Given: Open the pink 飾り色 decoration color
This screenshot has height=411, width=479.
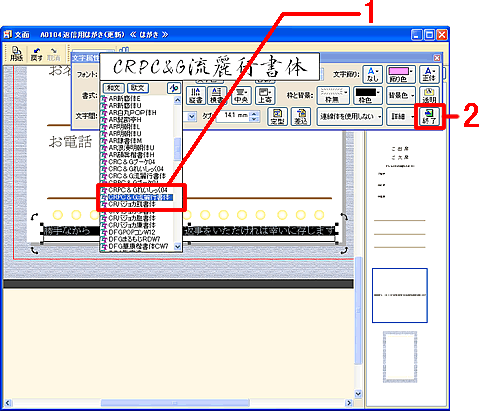Looking at the screenshot, I should click(401, 74).
